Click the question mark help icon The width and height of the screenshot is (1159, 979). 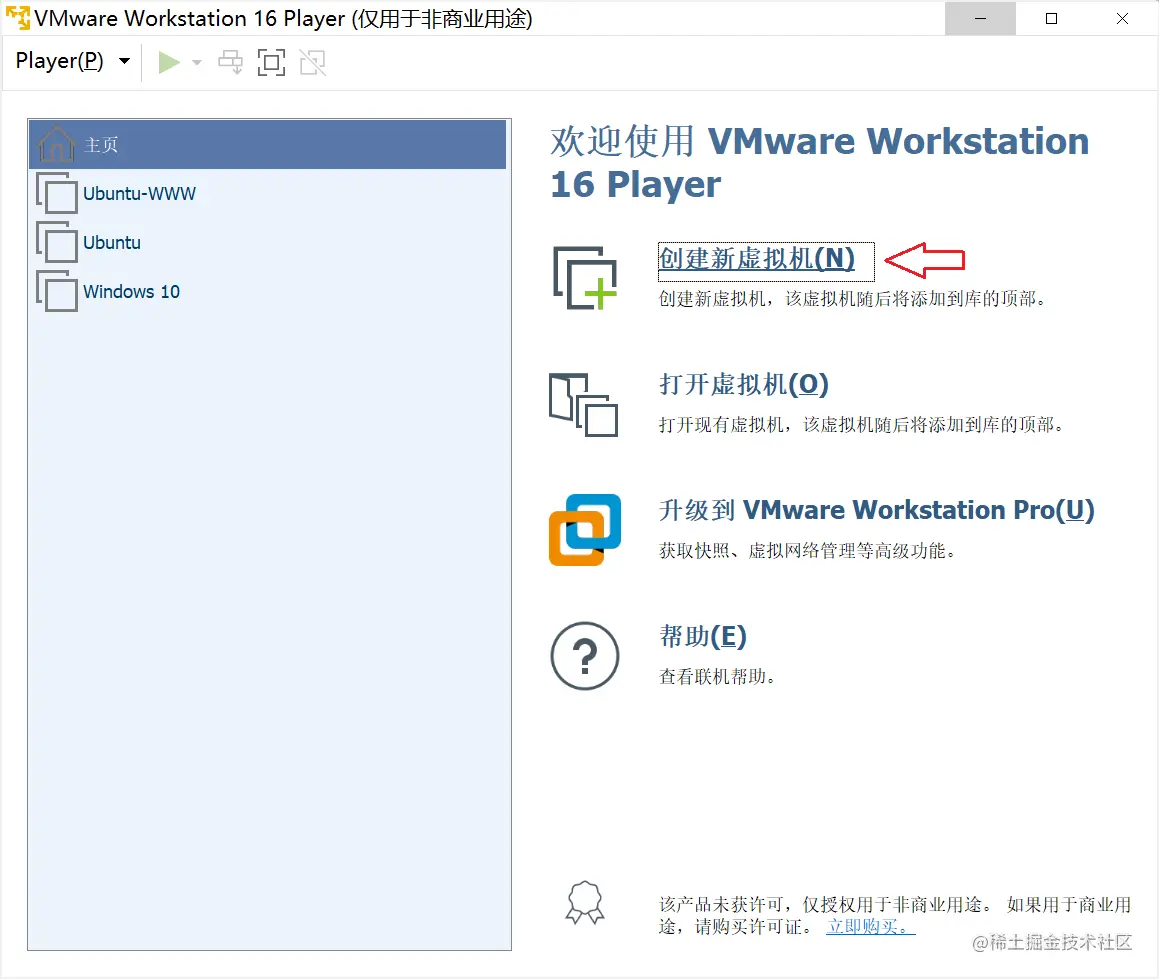click(585, 656)
